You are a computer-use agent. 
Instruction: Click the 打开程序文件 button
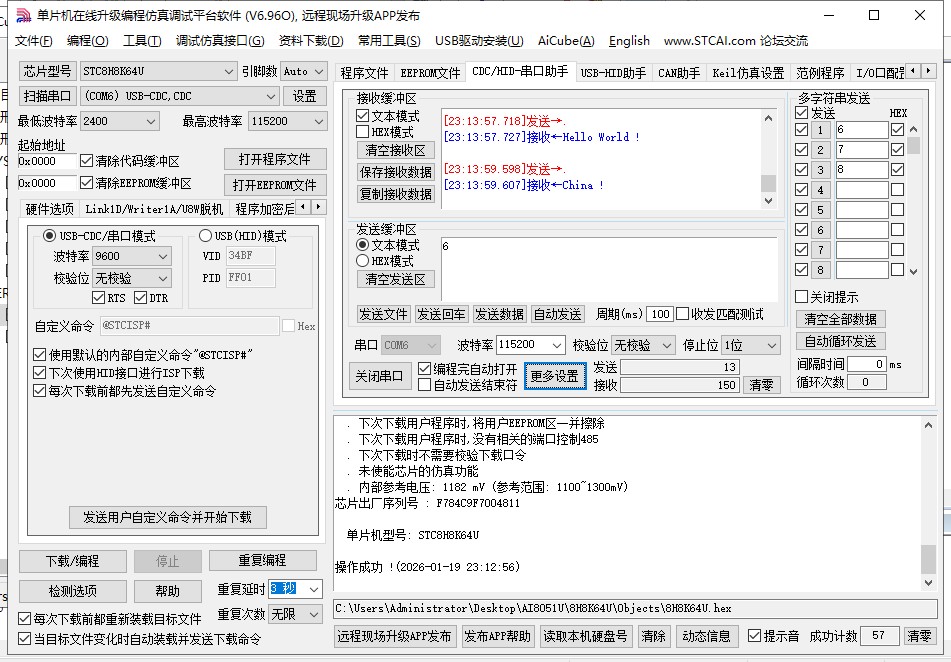click(x=273, y=160)
